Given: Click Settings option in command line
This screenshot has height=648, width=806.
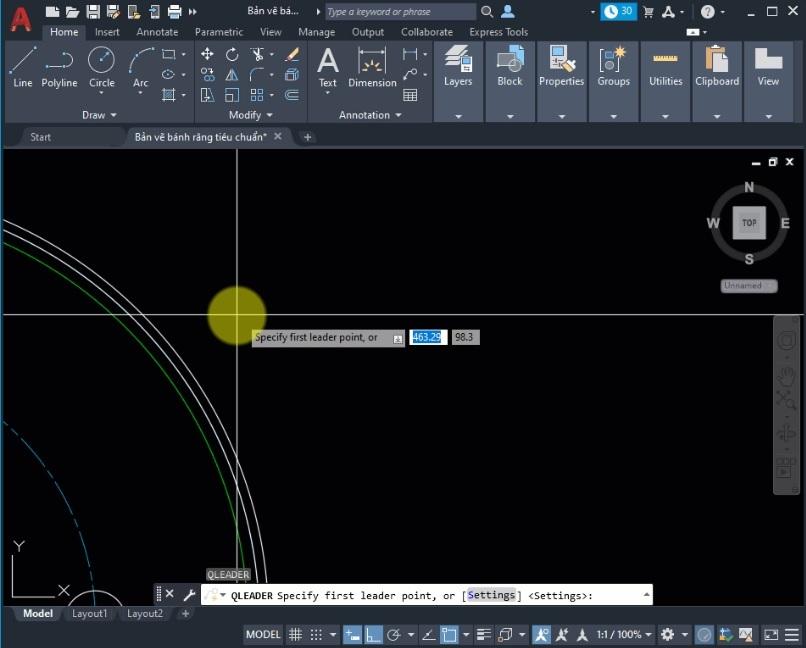Looking at the screenshot, I should pos(491,595).
